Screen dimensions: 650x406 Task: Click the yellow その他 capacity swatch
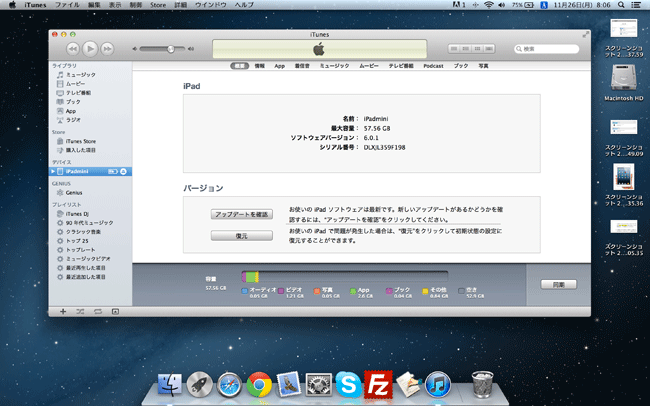click(x=425, y=291)
